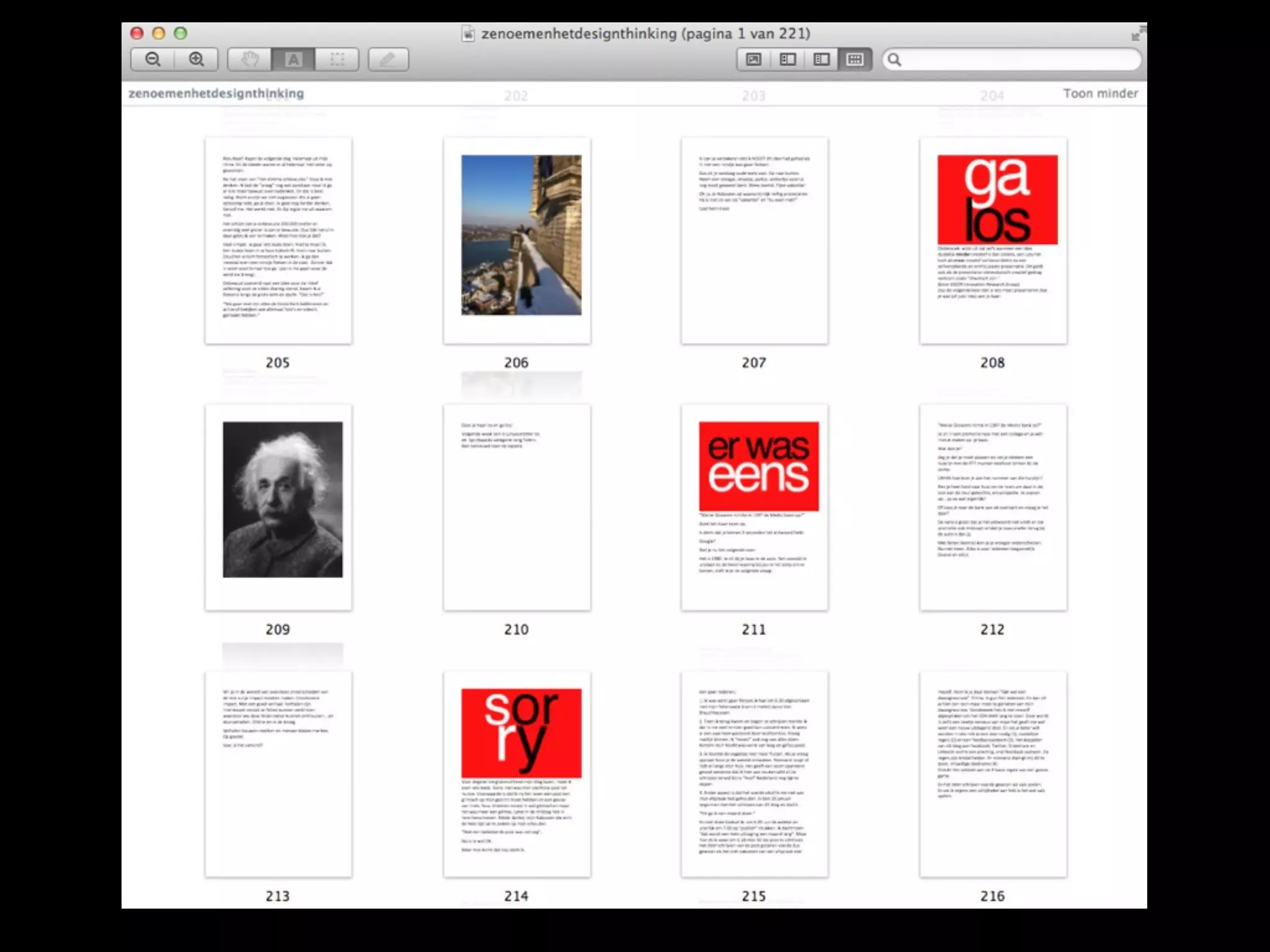The image size is (1270, 952).
Task: Open the annotation pencil toolbar
Action: [388, 59]
